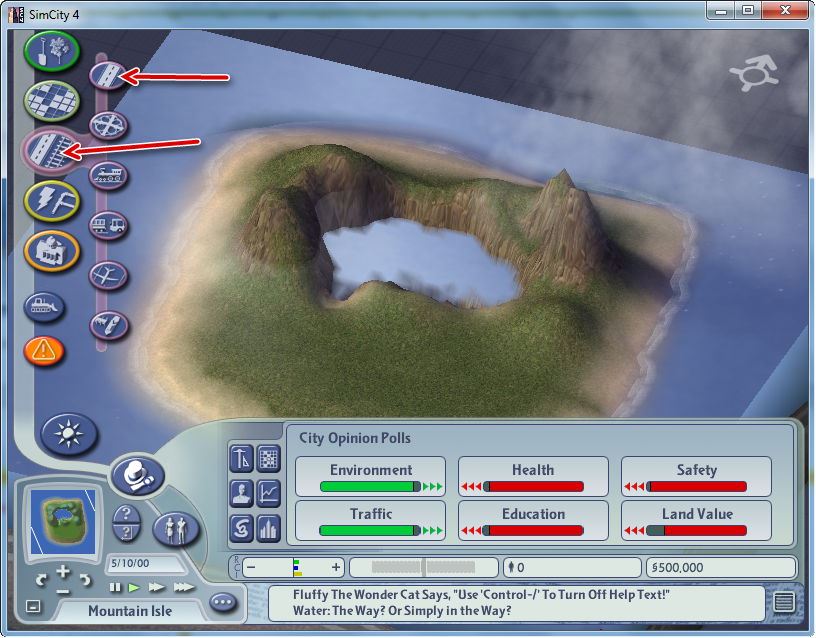Maximize the SimCity 4 window
816x638 pixels.
[x=748, y=10]
